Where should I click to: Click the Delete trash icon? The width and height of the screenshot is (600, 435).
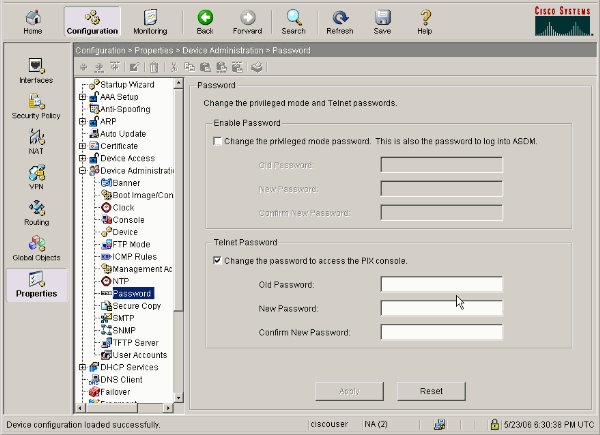click(x=154, y=67)
